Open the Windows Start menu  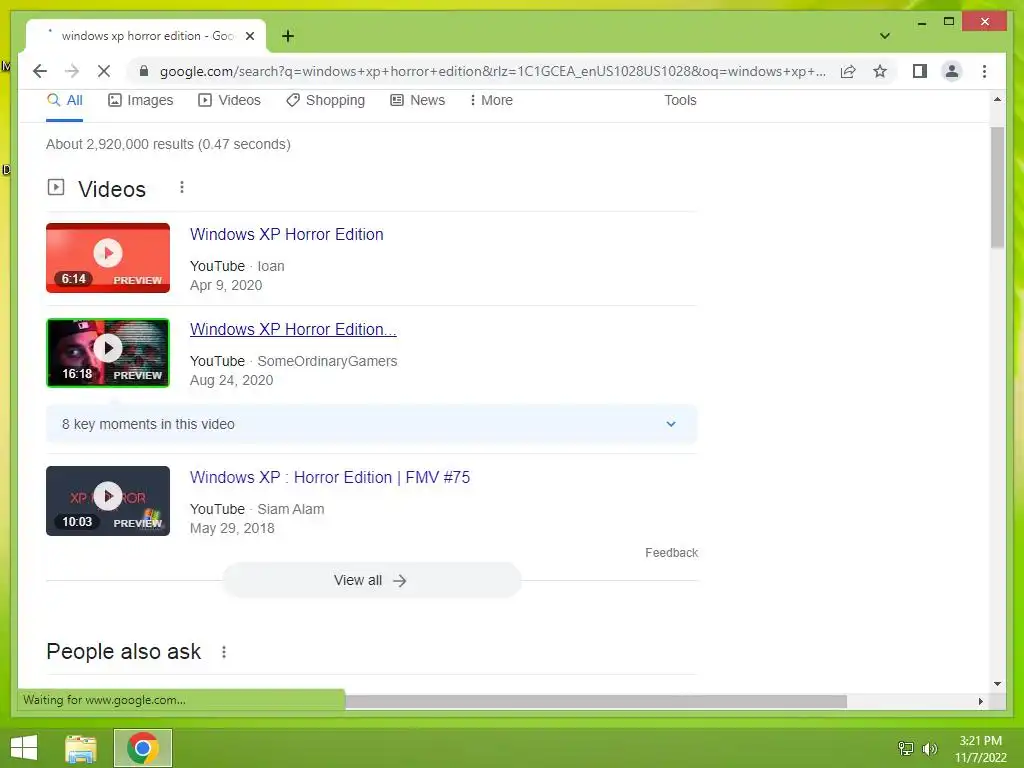pos(24,748)
